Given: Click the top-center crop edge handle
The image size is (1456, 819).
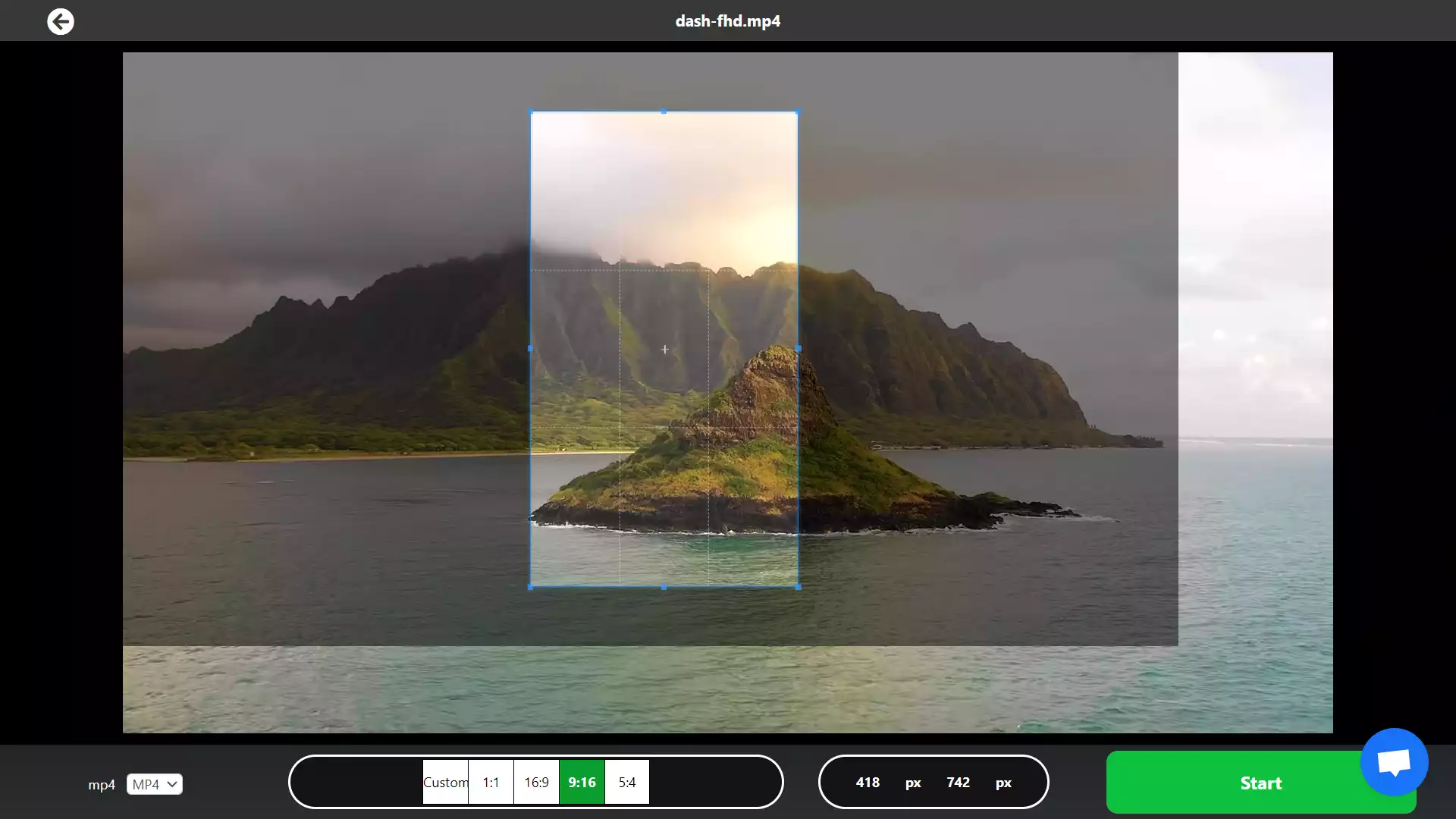Looking at the screenshot, I should point(664,112).
